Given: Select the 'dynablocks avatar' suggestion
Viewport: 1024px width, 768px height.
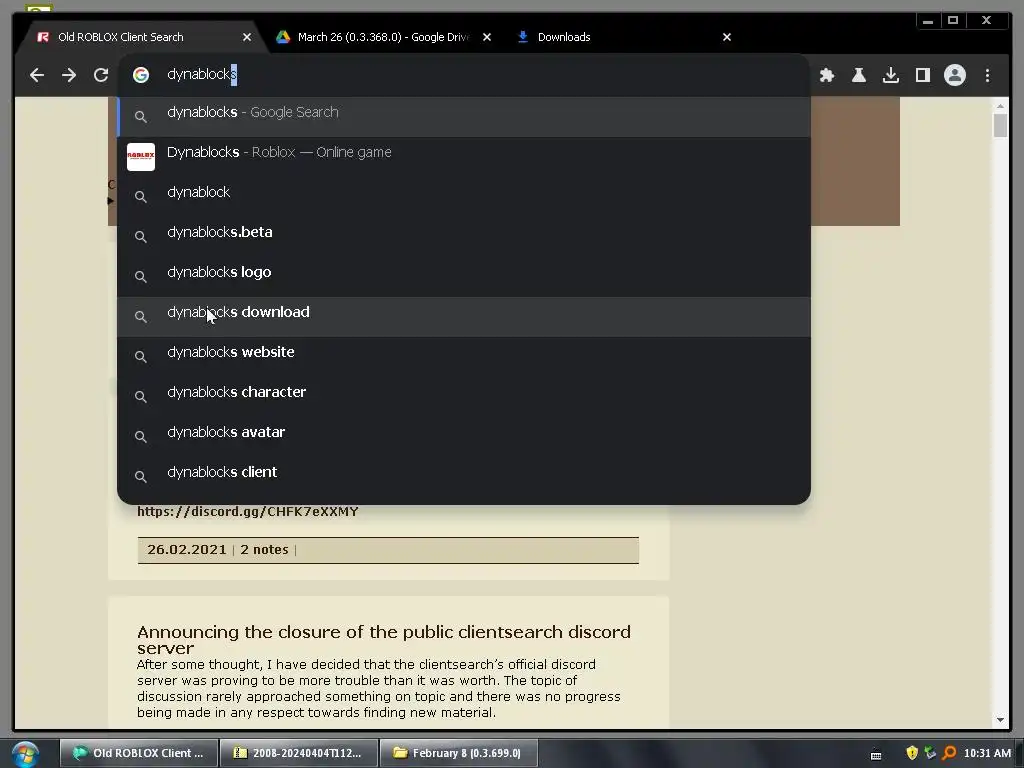Looking at the screenshot, I should (464, 436).
